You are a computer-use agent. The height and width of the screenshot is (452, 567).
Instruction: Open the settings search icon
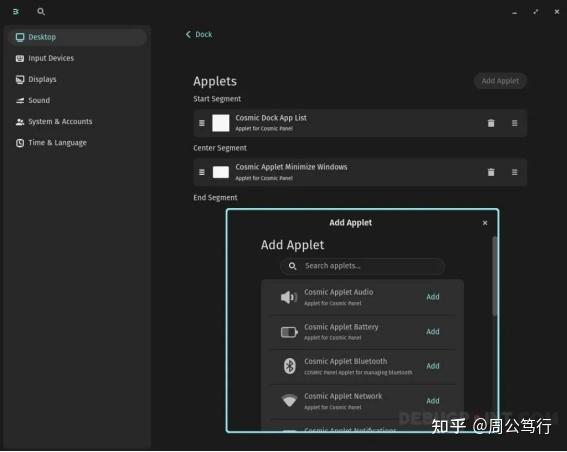41,12
